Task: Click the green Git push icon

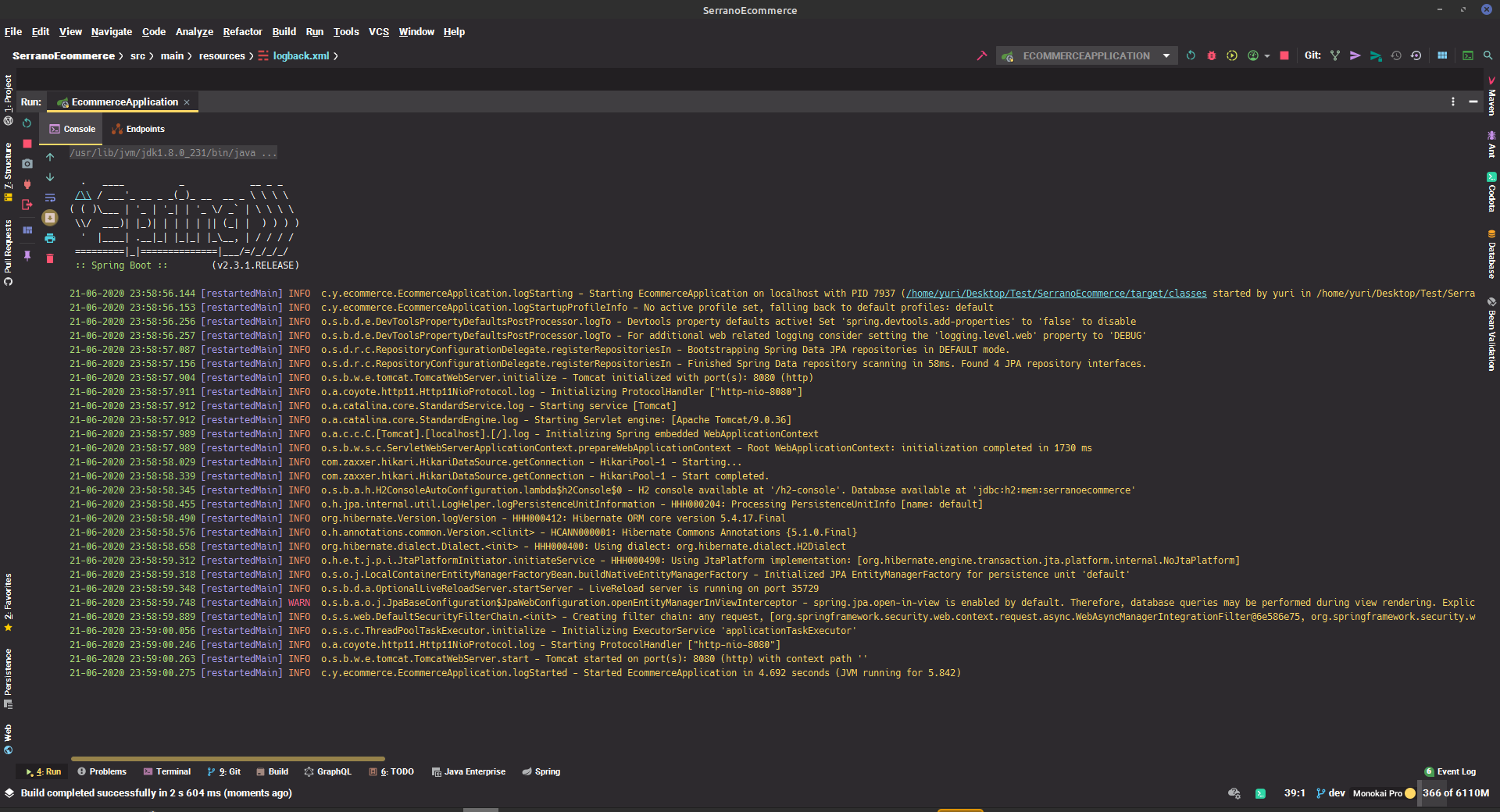Action: (x=1376, y=55)
